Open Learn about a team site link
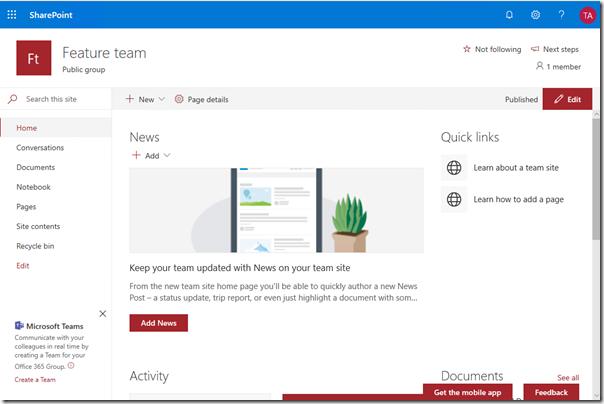Viewport: 604px width, 404px height. 516,168
